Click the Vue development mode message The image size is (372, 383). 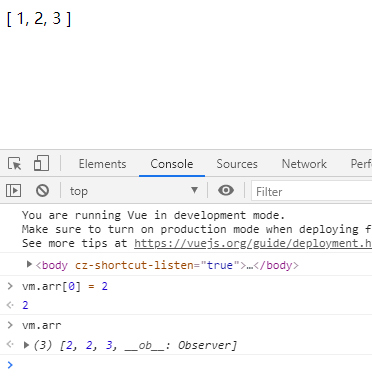coord(154,215)
